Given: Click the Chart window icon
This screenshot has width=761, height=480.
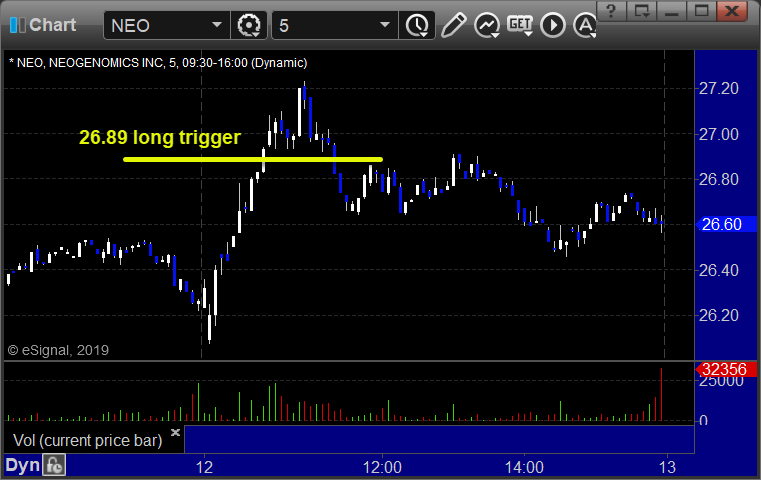Looking at the screenshot, I should tap(17, 25).
